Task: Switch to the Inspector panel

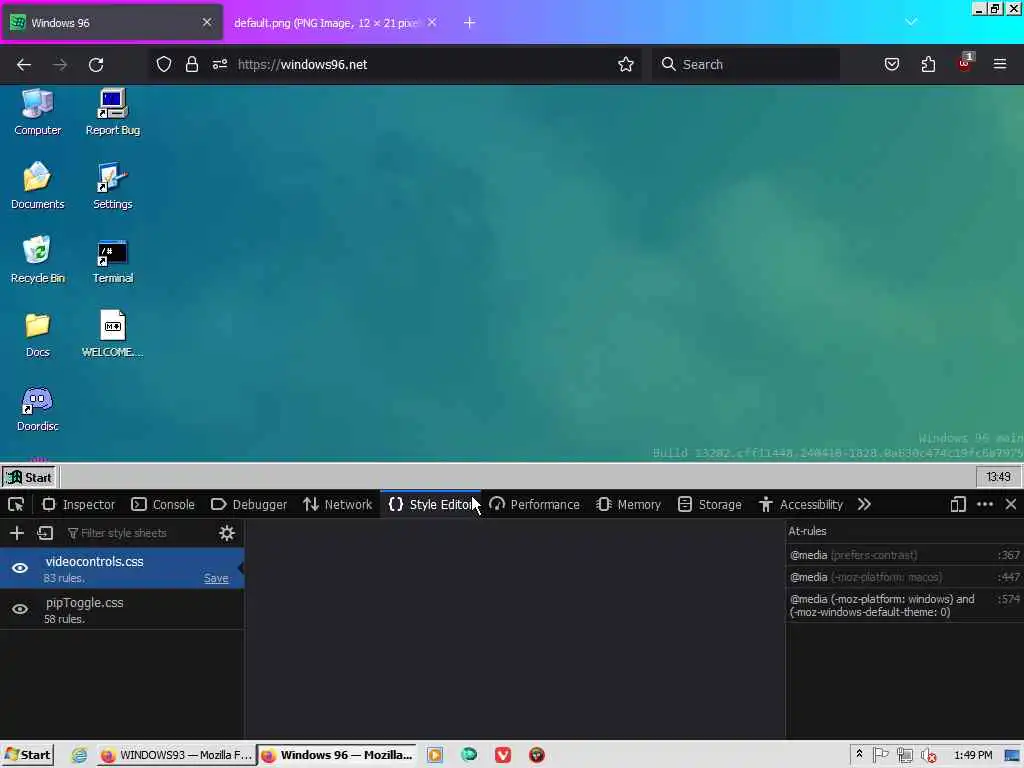Action: coord(78,505)
